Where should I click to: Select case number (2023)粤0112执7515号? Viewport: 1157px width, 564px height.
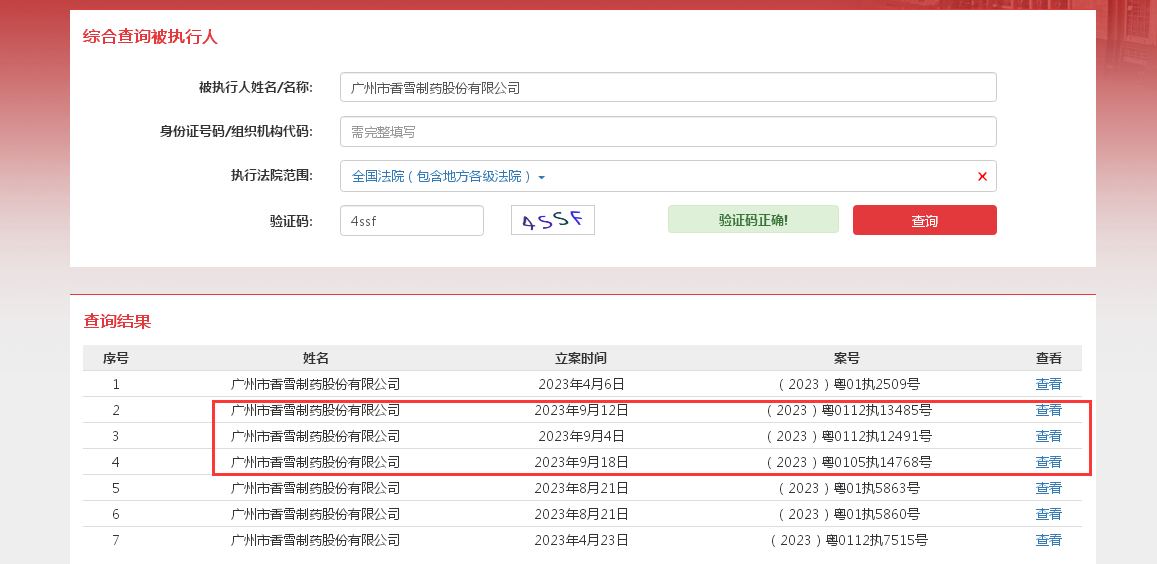point(849,540)
